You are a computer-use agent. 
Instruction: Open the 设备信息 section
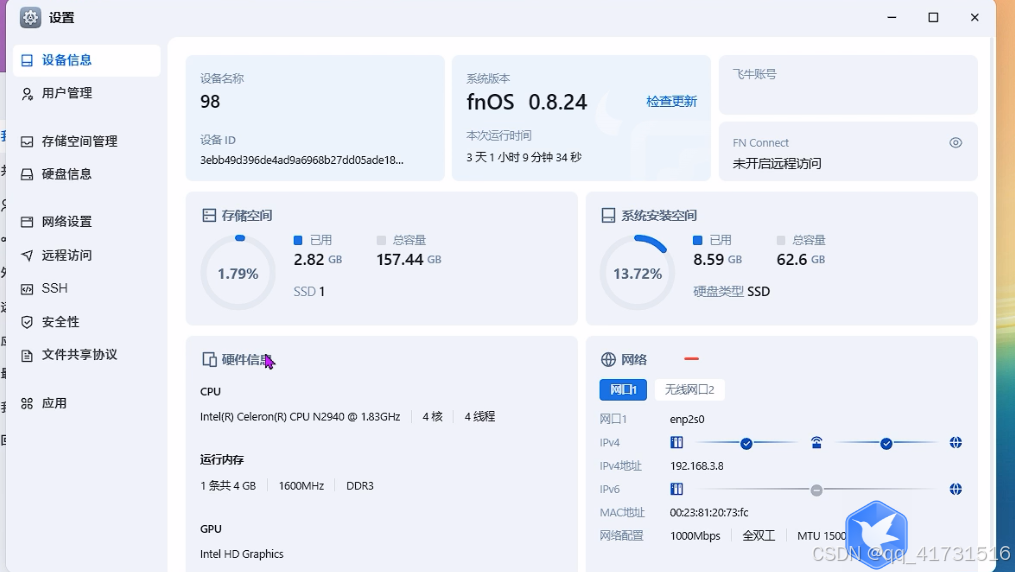click(87, 61)
